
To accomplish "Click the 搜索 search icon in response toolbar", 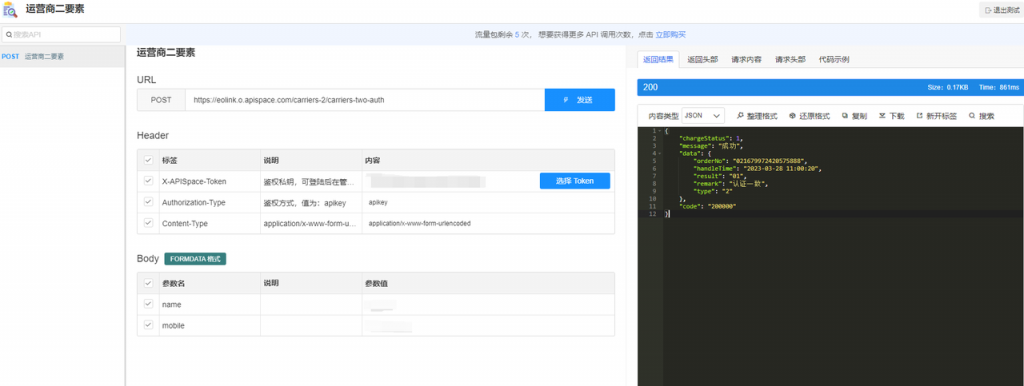I will (x=972, y=116).
